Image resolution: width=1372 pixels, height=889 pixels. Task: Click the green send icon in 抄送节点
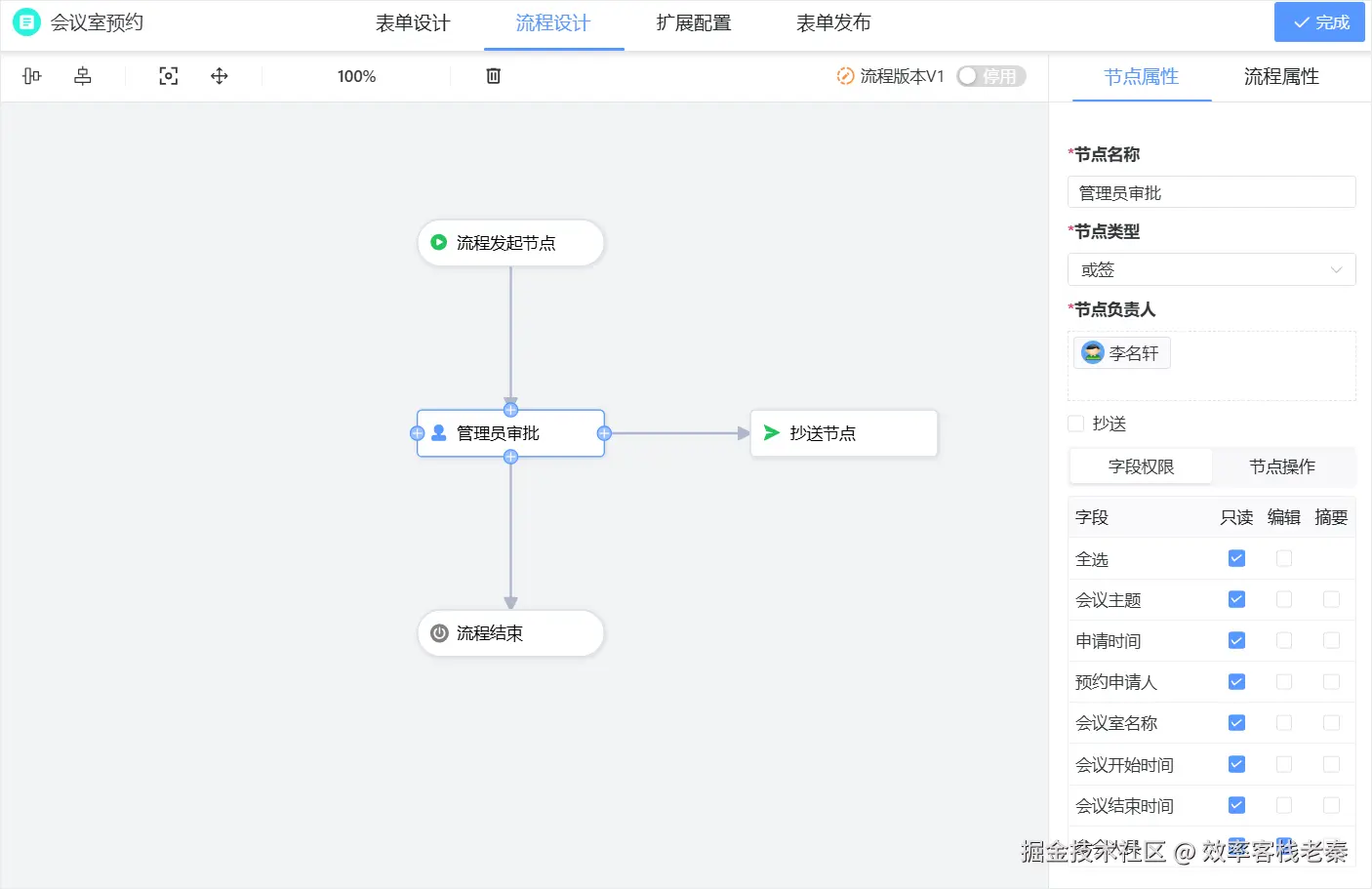772,432
